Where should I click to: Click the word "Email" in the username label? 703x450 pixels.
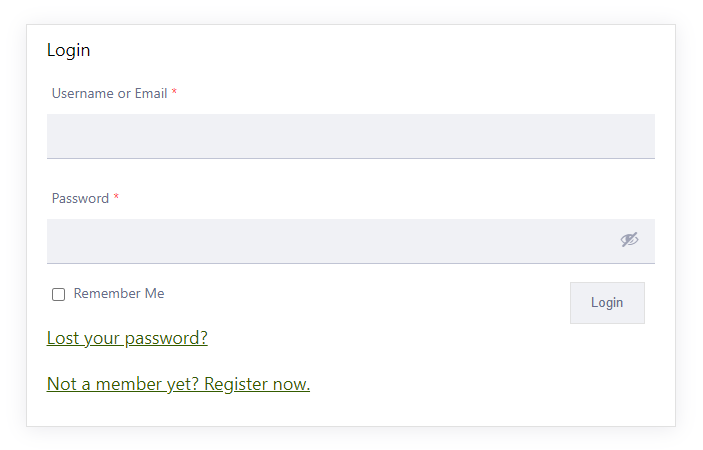(151, 94)
